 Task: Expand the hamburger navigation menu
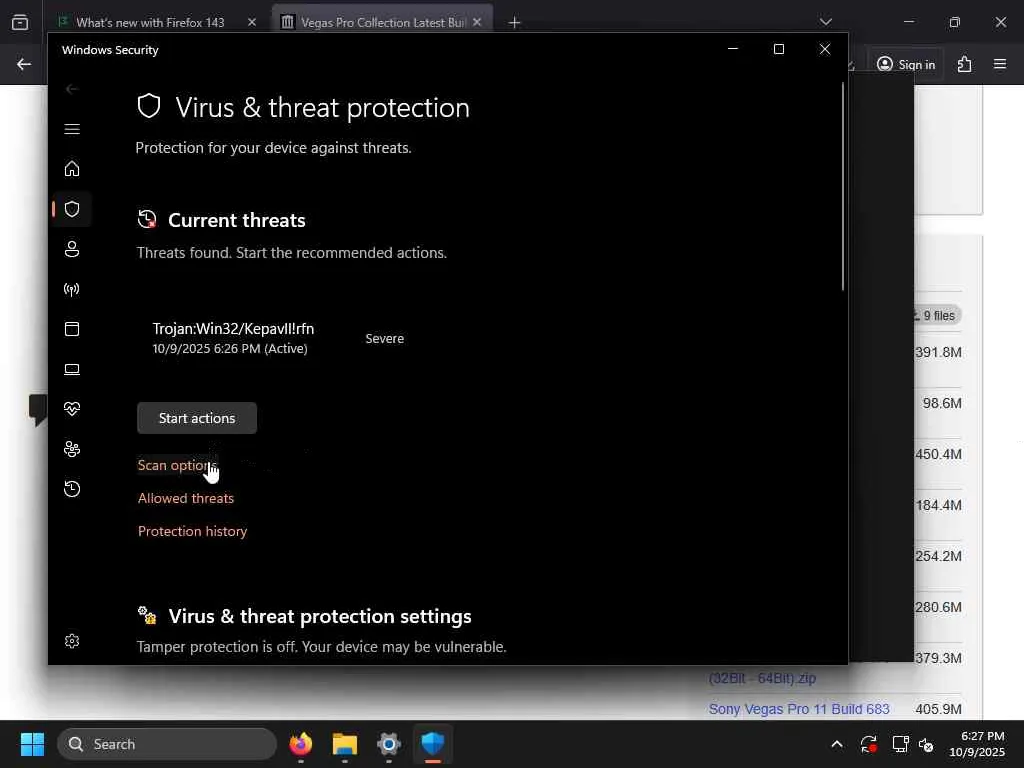click(72, 129)
